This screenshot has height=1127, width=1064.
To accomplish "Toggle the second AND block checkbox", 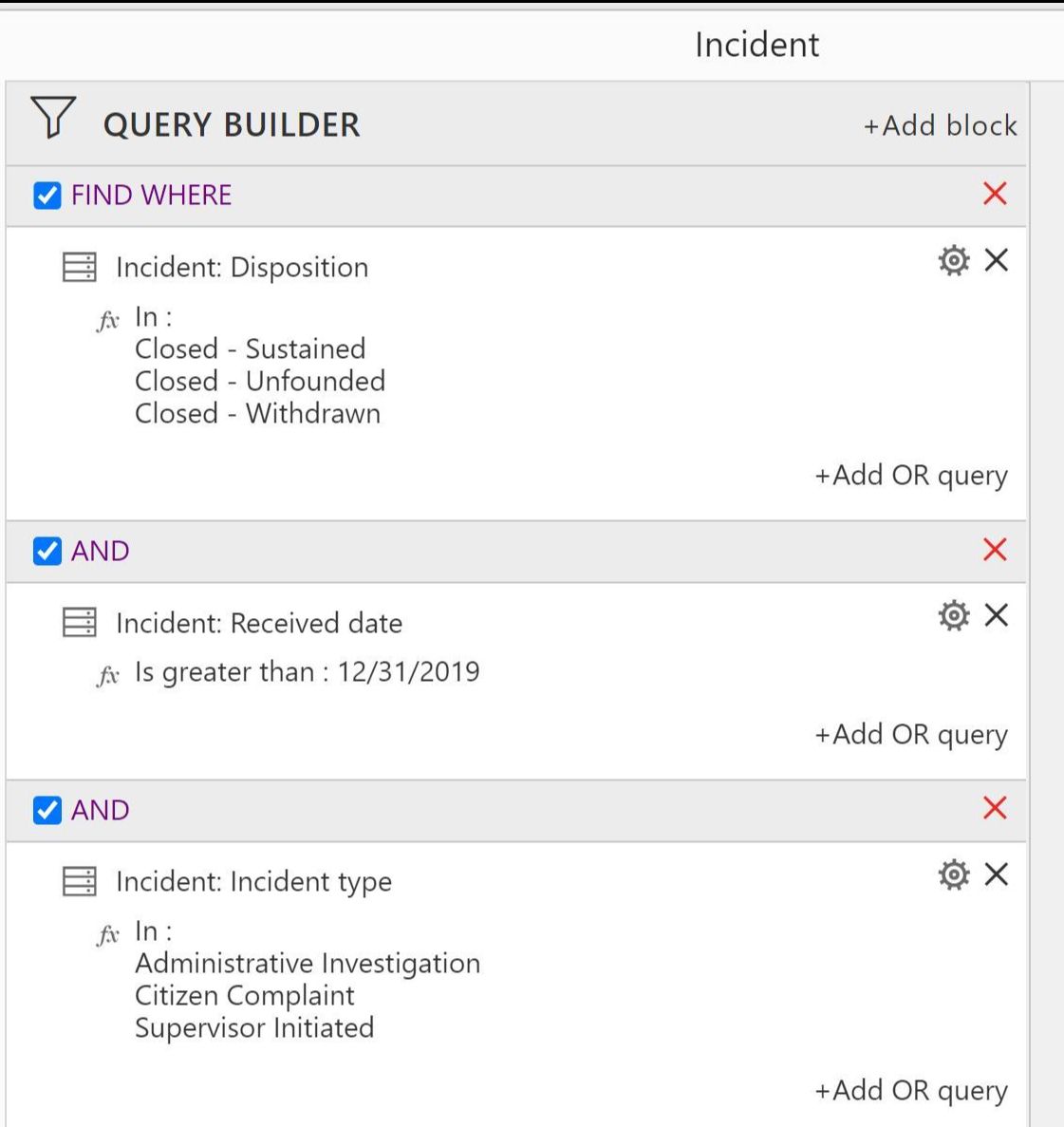I will coord(47,810).
